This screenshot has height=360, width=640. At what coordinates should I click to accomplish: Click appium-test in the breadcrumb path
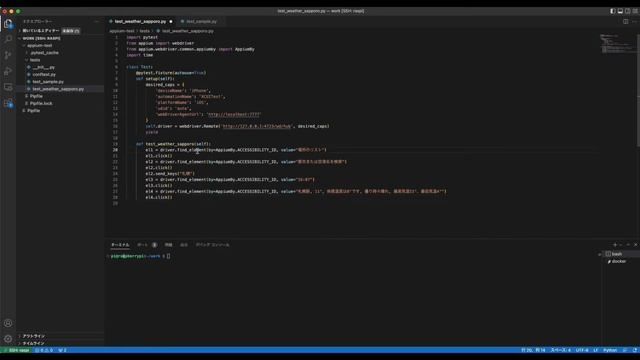(122, 31)
